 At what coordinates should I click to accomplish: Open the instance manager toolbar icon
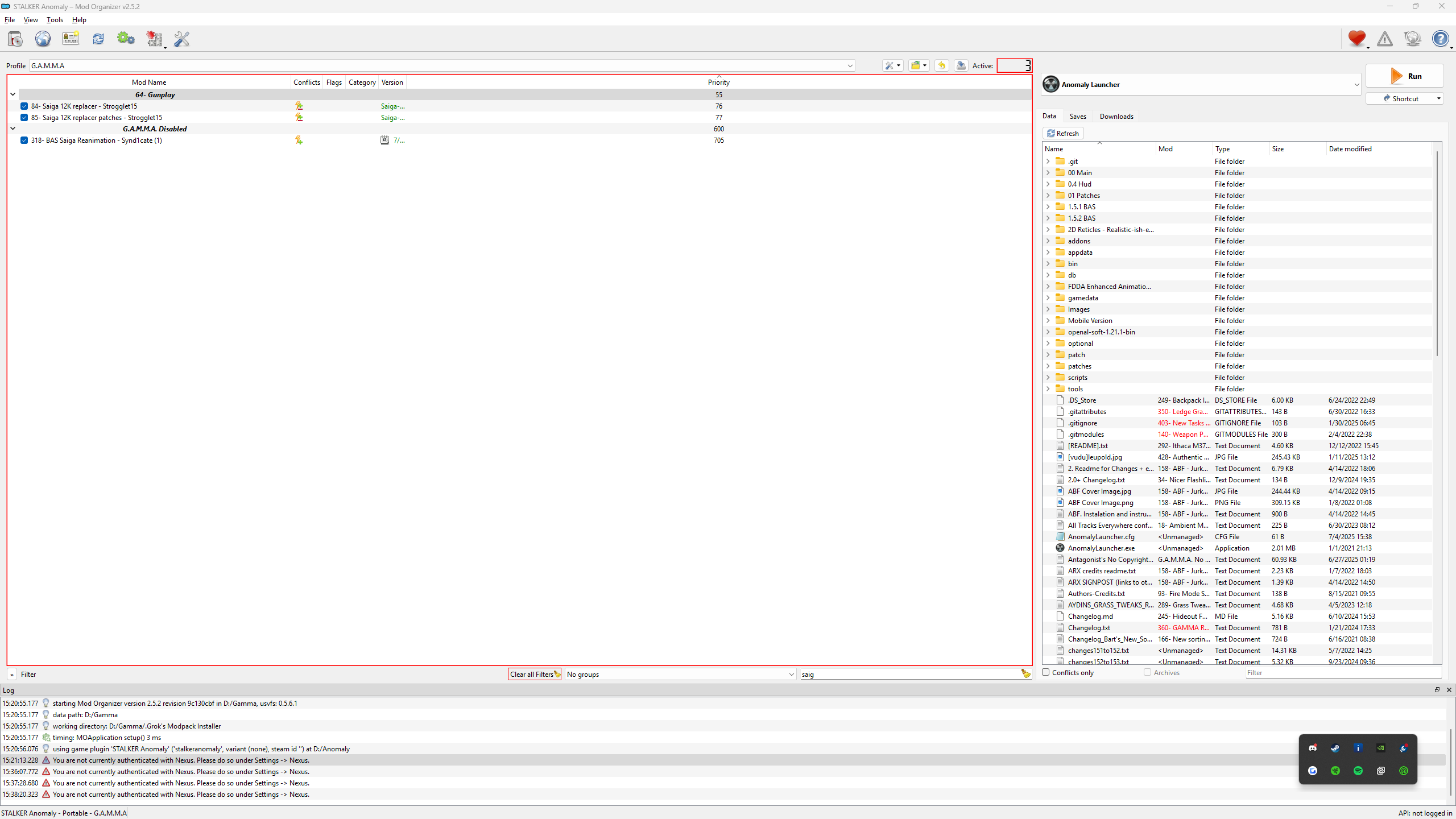15,39
